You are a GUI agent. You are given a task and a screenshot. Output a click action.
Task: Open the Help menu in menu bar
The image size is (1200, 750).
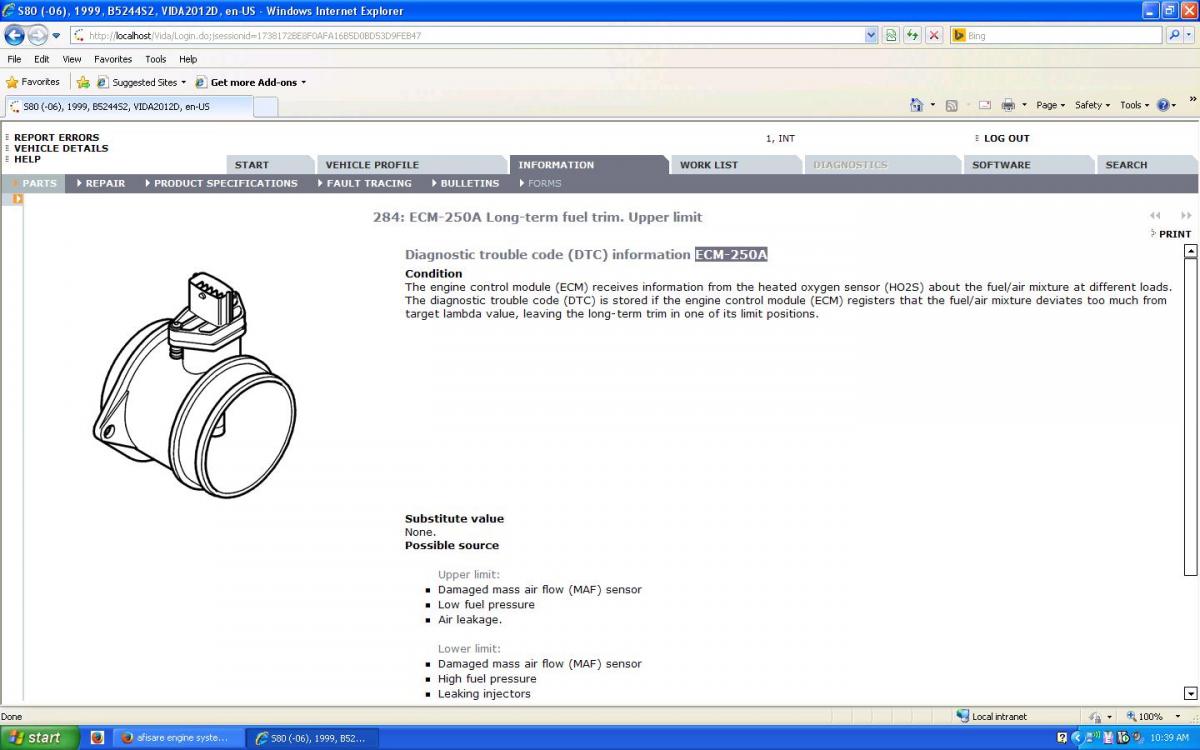click(188, 59)
